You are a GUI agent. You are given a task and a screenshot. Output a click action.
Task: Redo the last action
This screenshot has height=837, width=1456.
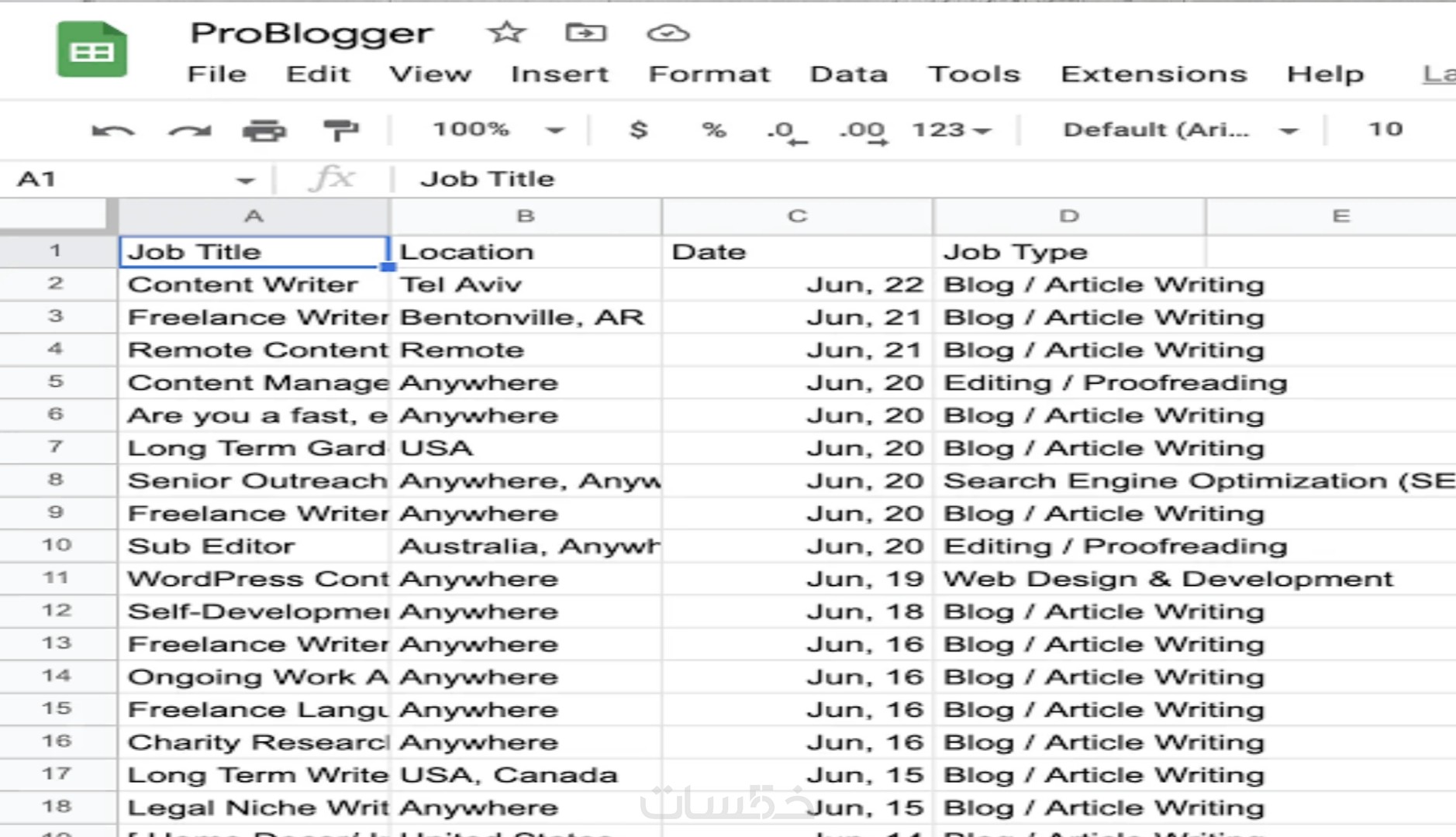[190, 130]
